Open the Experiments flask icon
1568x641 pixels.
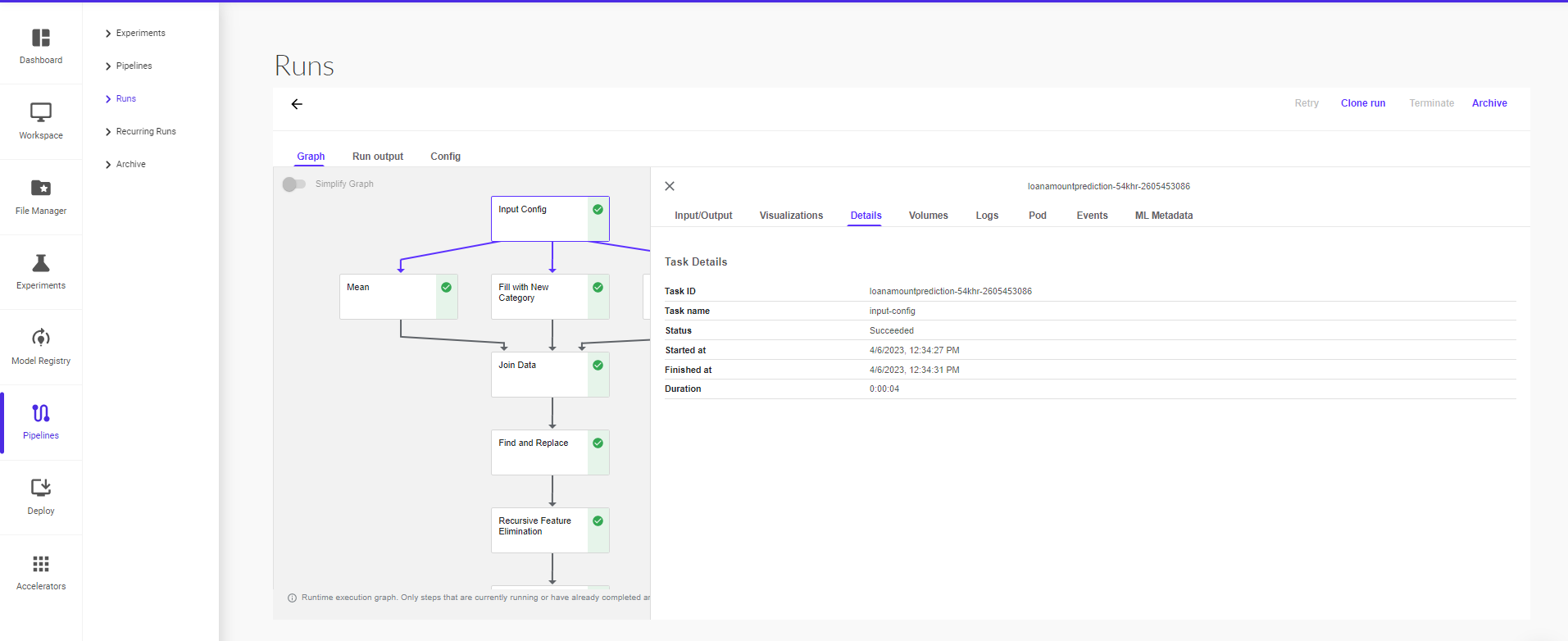click(x=41, y=262)
